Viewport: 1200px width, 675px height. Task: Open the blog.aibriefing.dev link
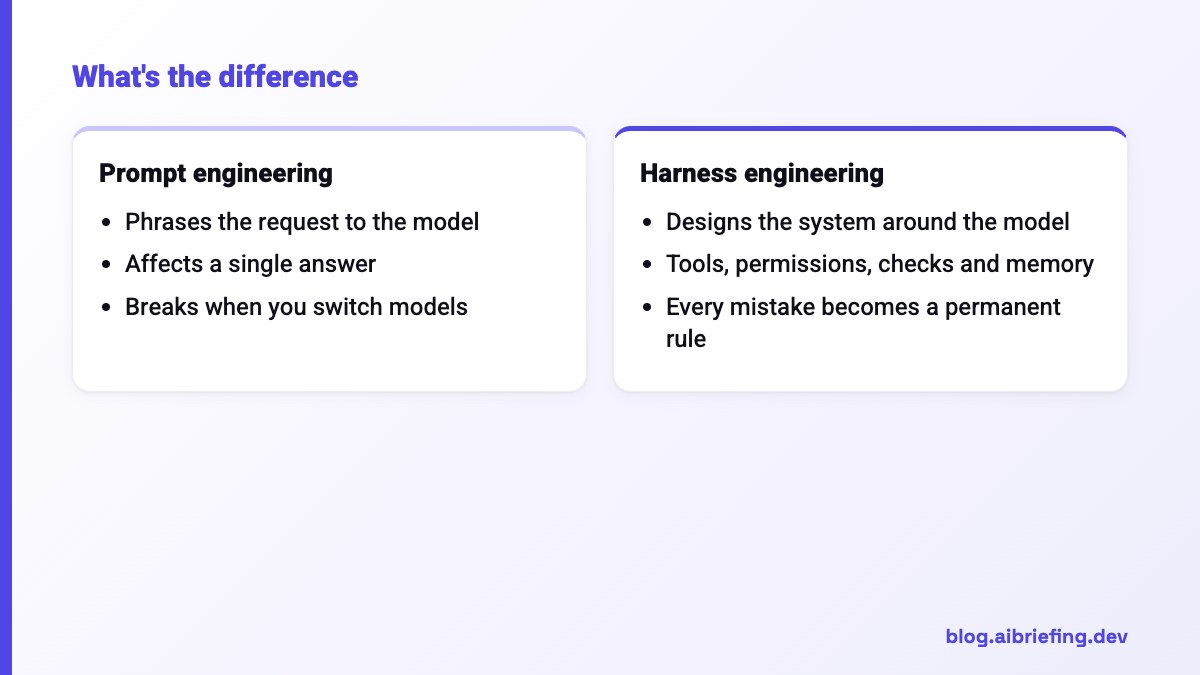pyautogui.click(x=1036, y=636)
